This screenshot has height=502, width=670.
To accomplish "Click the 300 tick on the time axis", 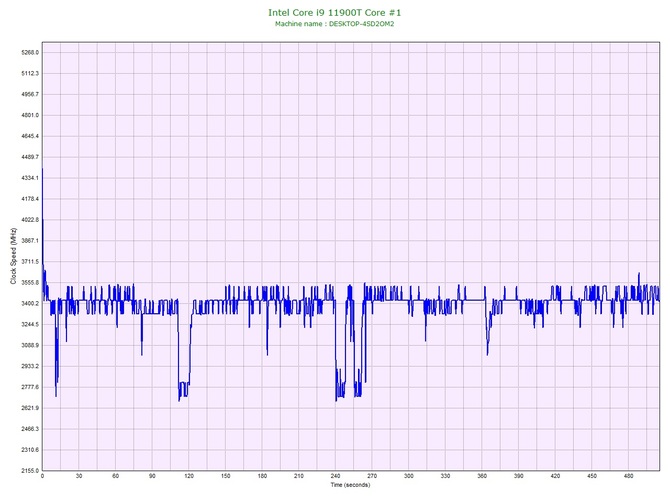I will [x=409, y=476].
